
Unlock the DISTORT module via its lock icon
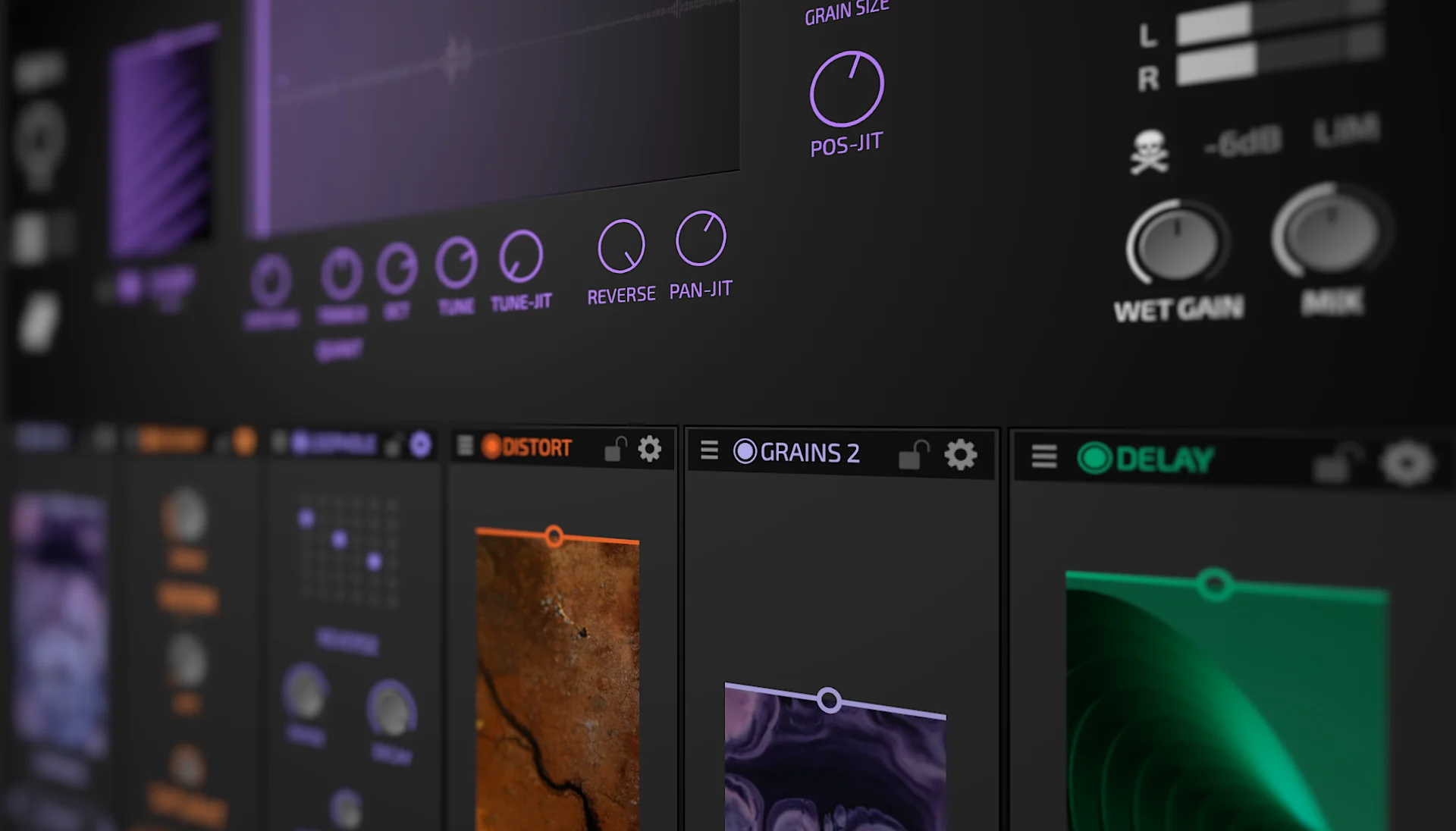tap(614, 449)
